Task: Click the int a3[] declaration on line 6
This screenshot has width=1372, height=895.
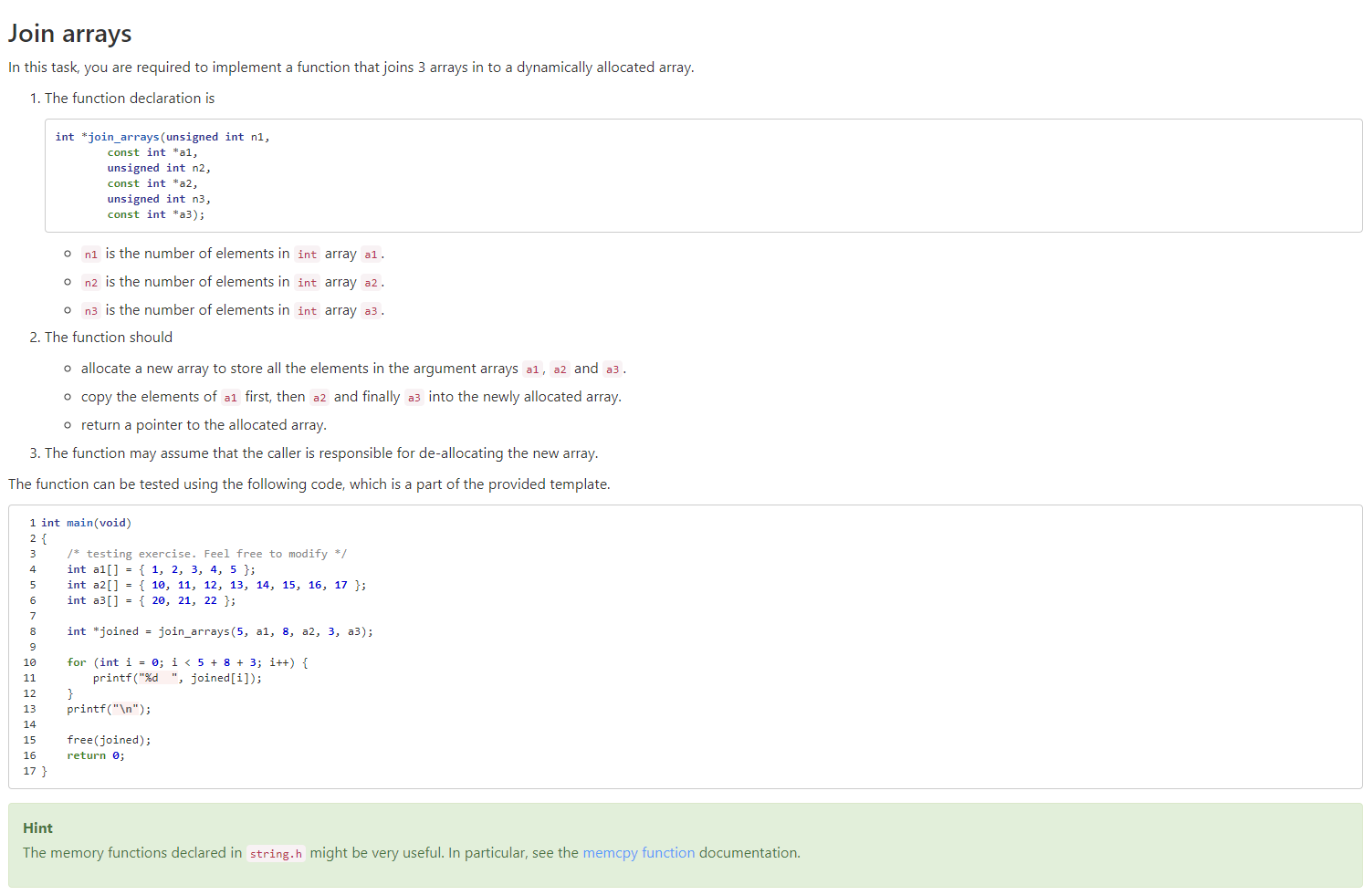Action: click(x=151, y=599)
